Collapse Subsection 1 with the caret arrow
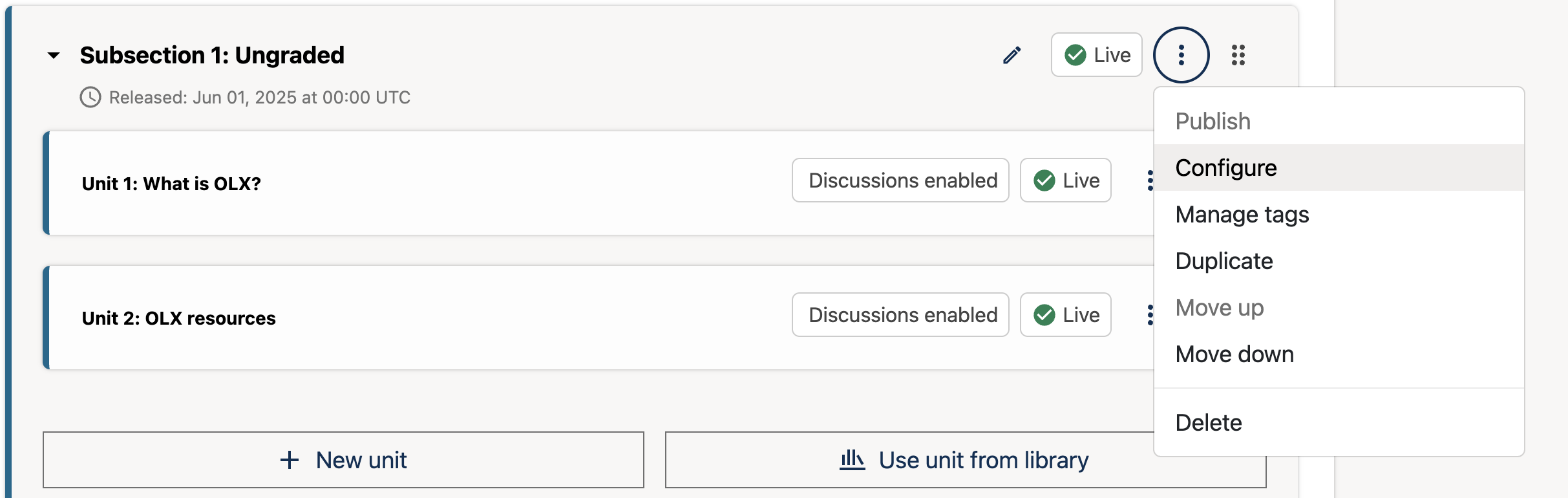This screenshot has width=1568, height=498. pyautogui.click(x=54, y=56)
